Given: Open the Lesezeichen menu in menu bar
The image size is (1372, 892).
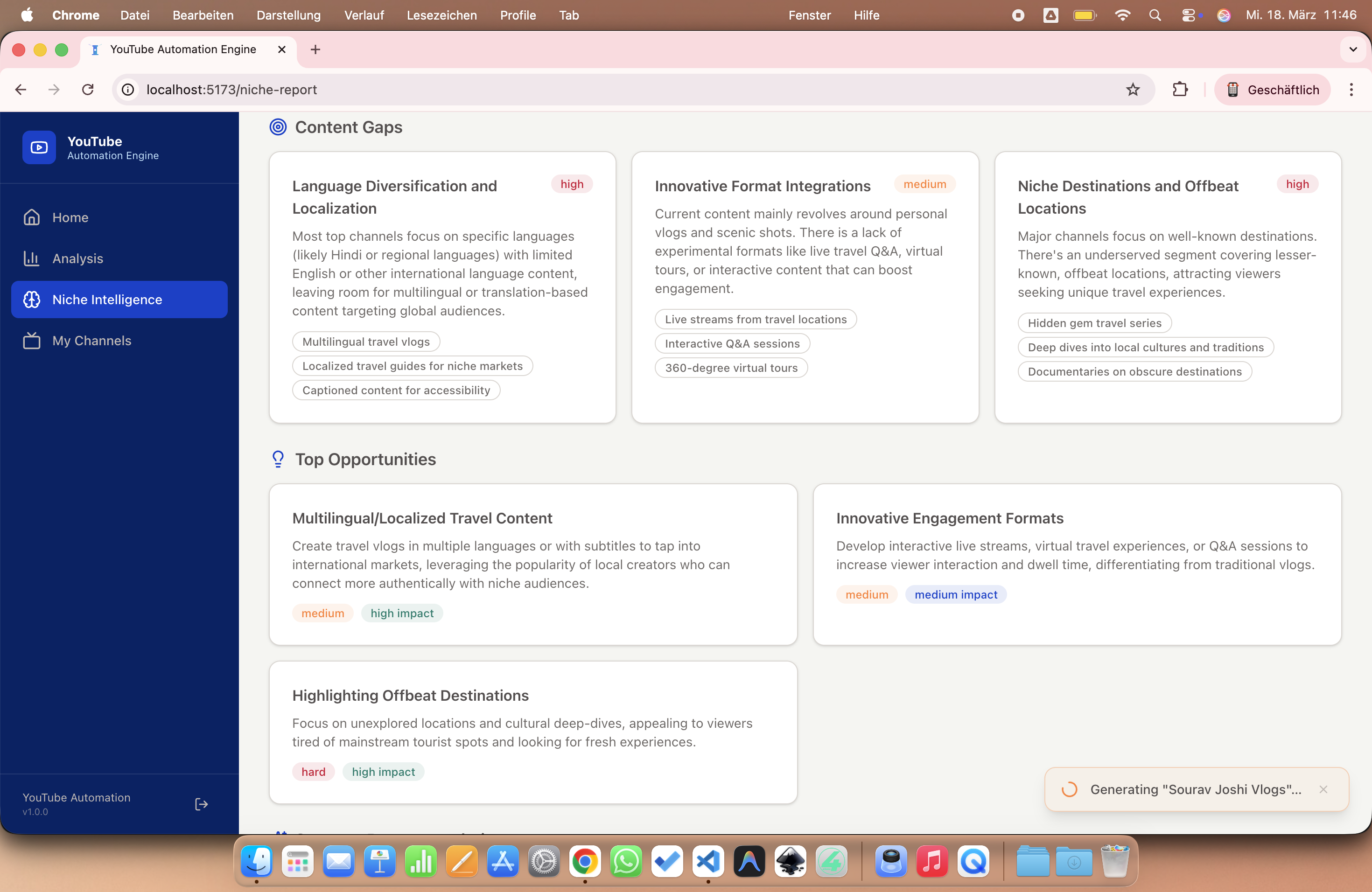Looking at the screenshot, I should tap(441, 15).
